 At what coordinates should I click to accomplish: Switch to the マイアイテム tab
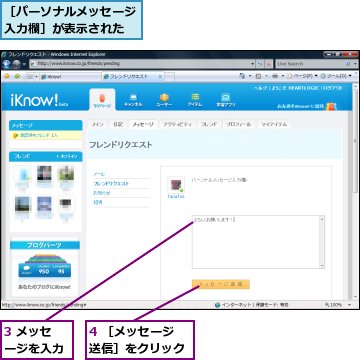tap(274, 124)
